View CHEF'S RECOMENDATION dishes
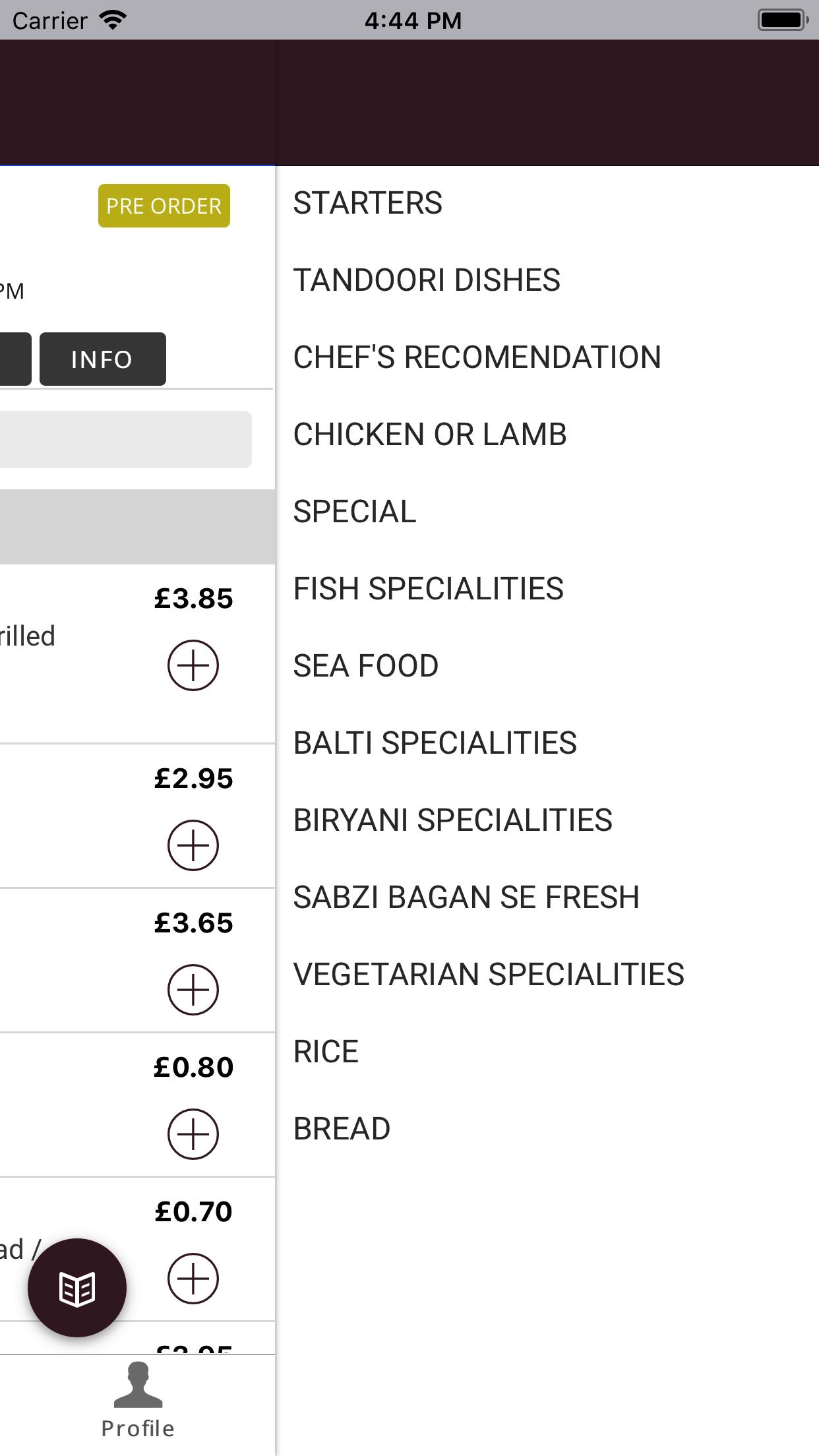Viewport: 819px width, 1456px height. [x=477, y=357]
